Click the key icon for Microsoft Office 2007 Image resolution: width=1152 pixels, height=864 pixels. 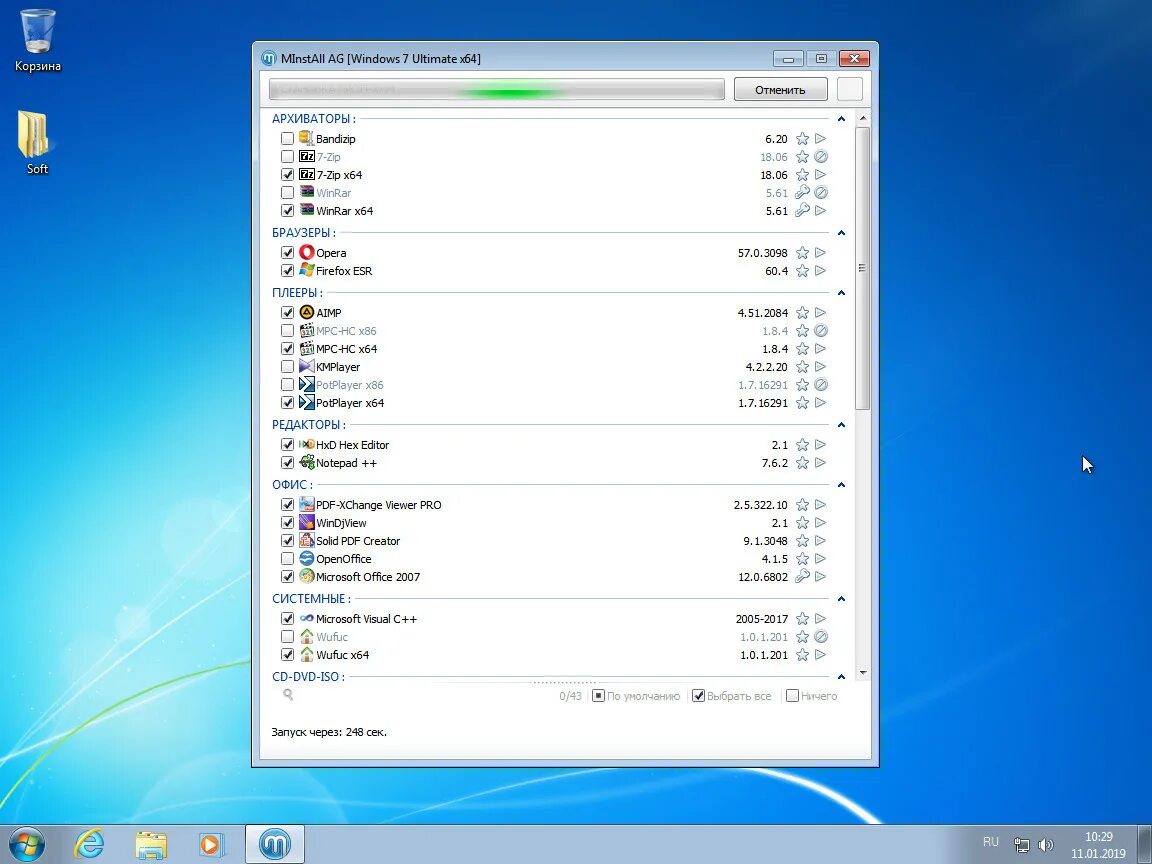(x=802, y=577)
